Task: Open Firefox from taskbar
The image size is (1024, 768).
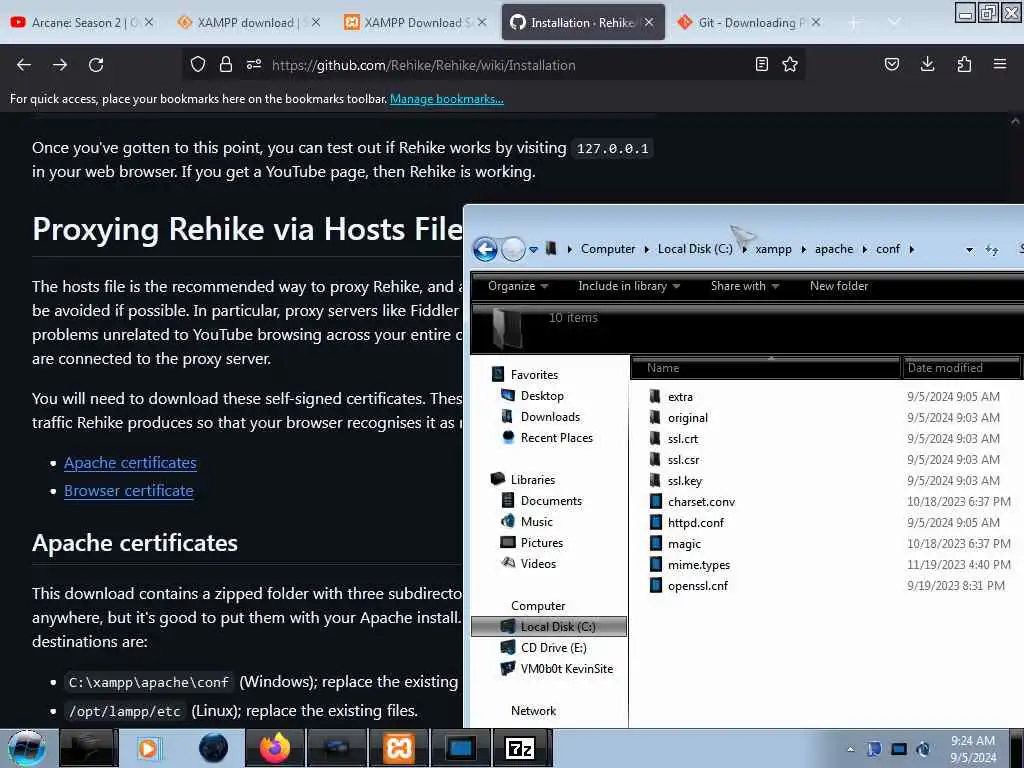Action: (275, 748)
